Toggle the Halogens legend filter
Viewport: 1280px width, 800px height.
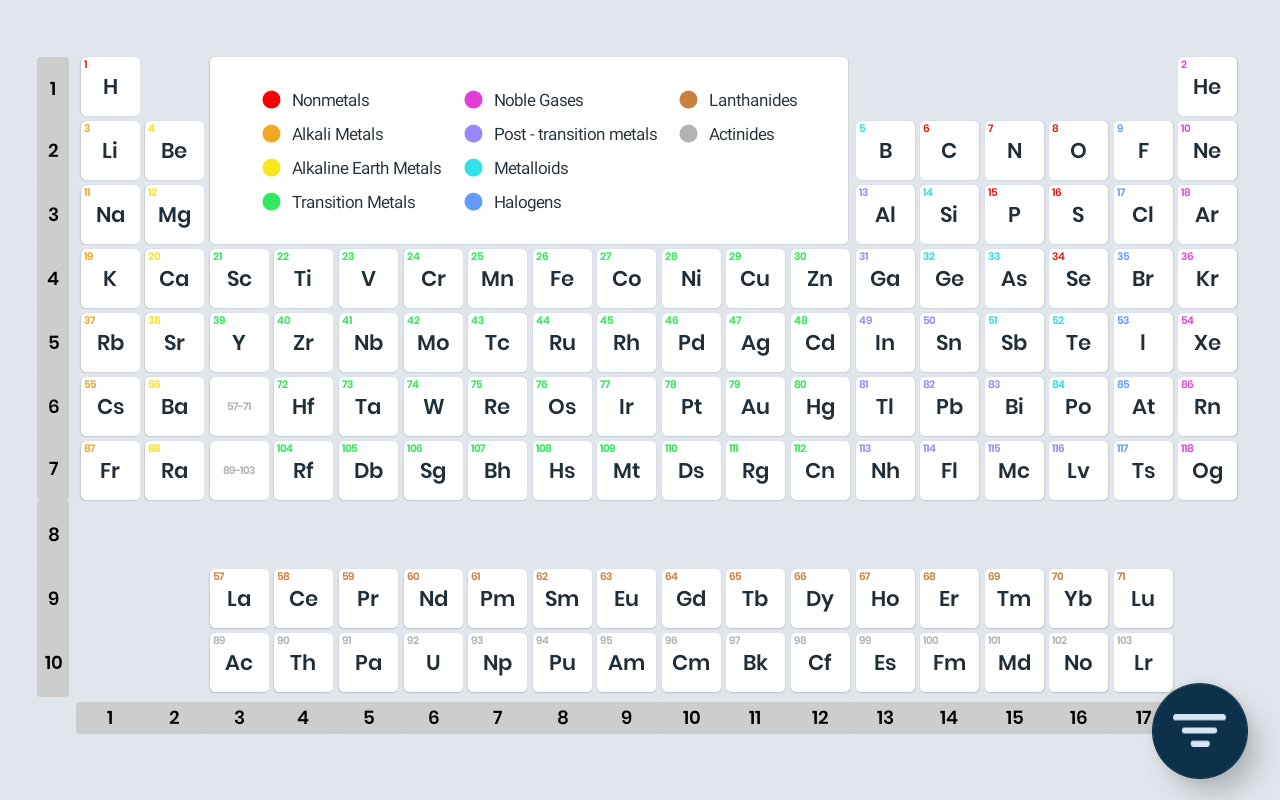tap(527, 202)
